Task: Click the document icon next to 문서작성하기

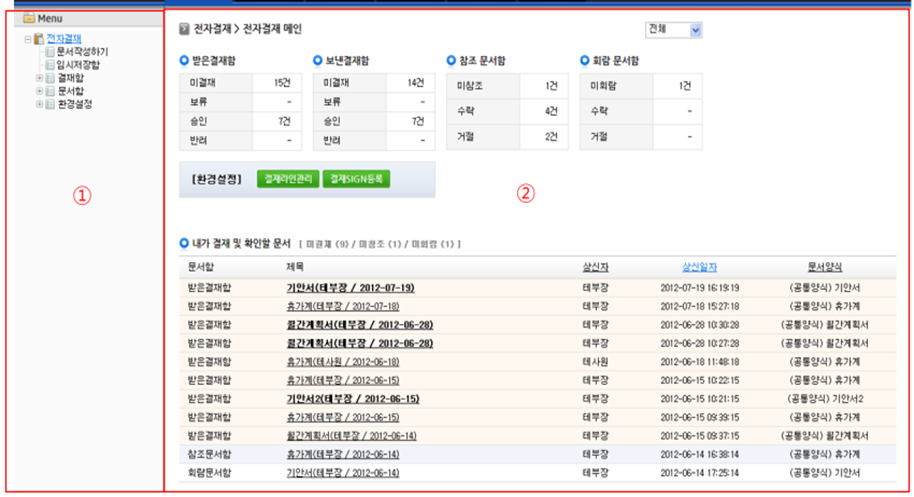Action: (50, 52)
